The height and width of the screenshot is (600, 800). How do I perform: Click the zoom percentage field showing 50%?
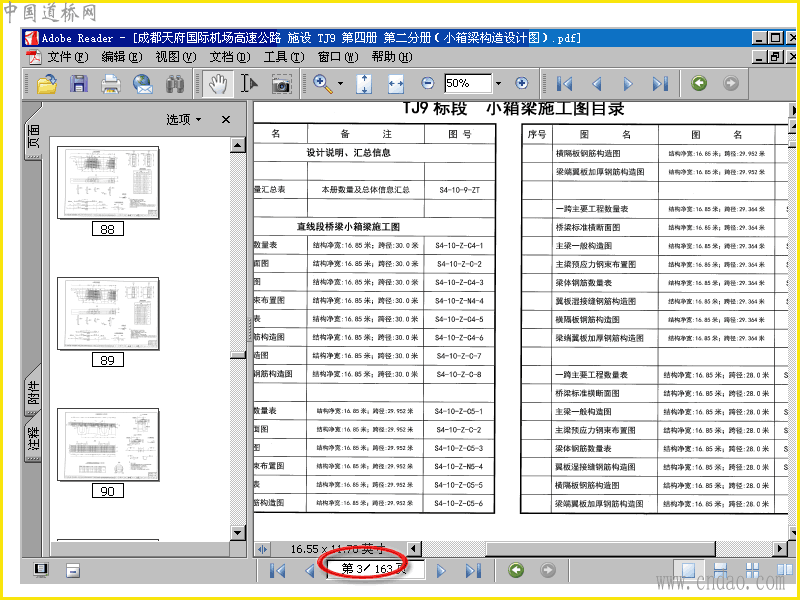467,83
